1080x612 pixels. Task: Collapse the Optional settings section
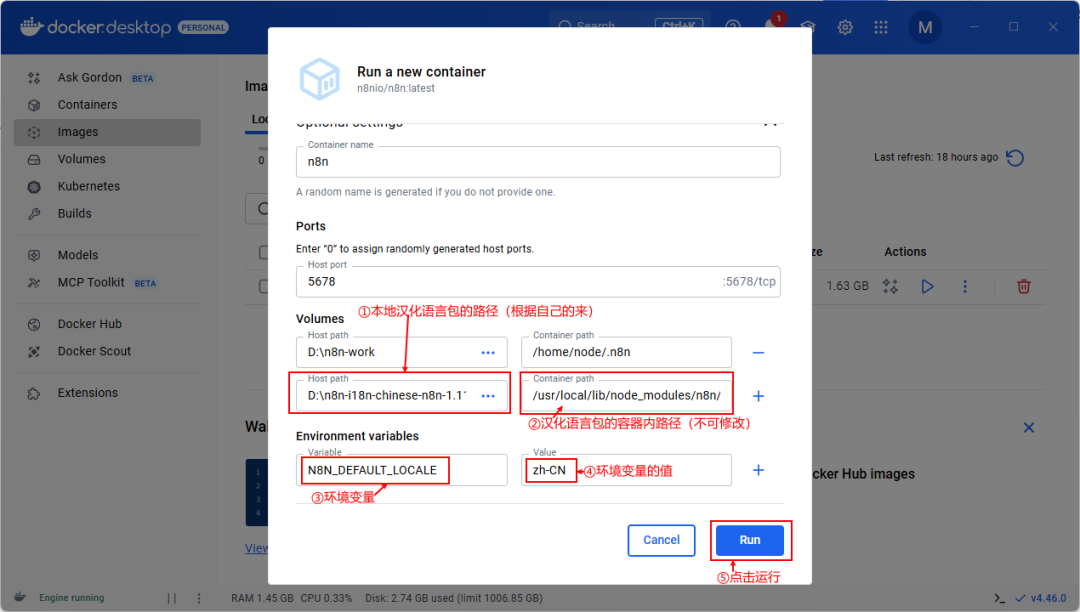[x=771, y=123]
